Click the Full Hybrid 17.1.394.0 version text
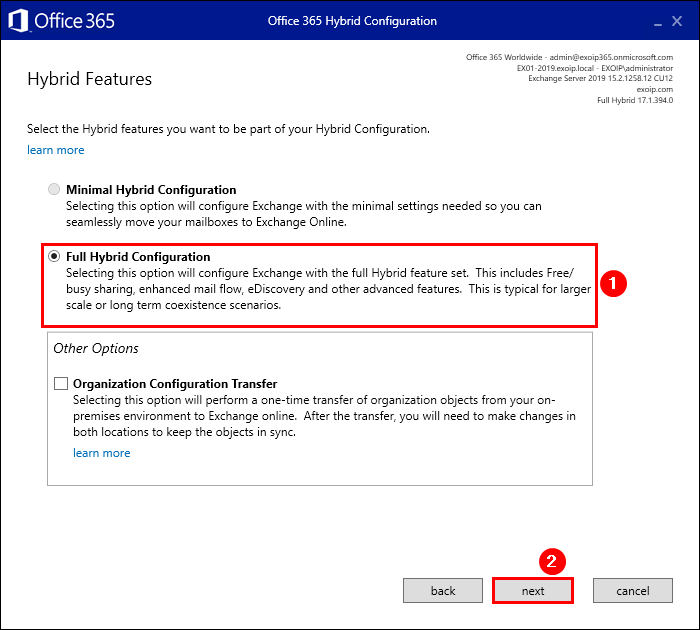The height and width of the screenshot is (630, 700). tap(634, 100)
